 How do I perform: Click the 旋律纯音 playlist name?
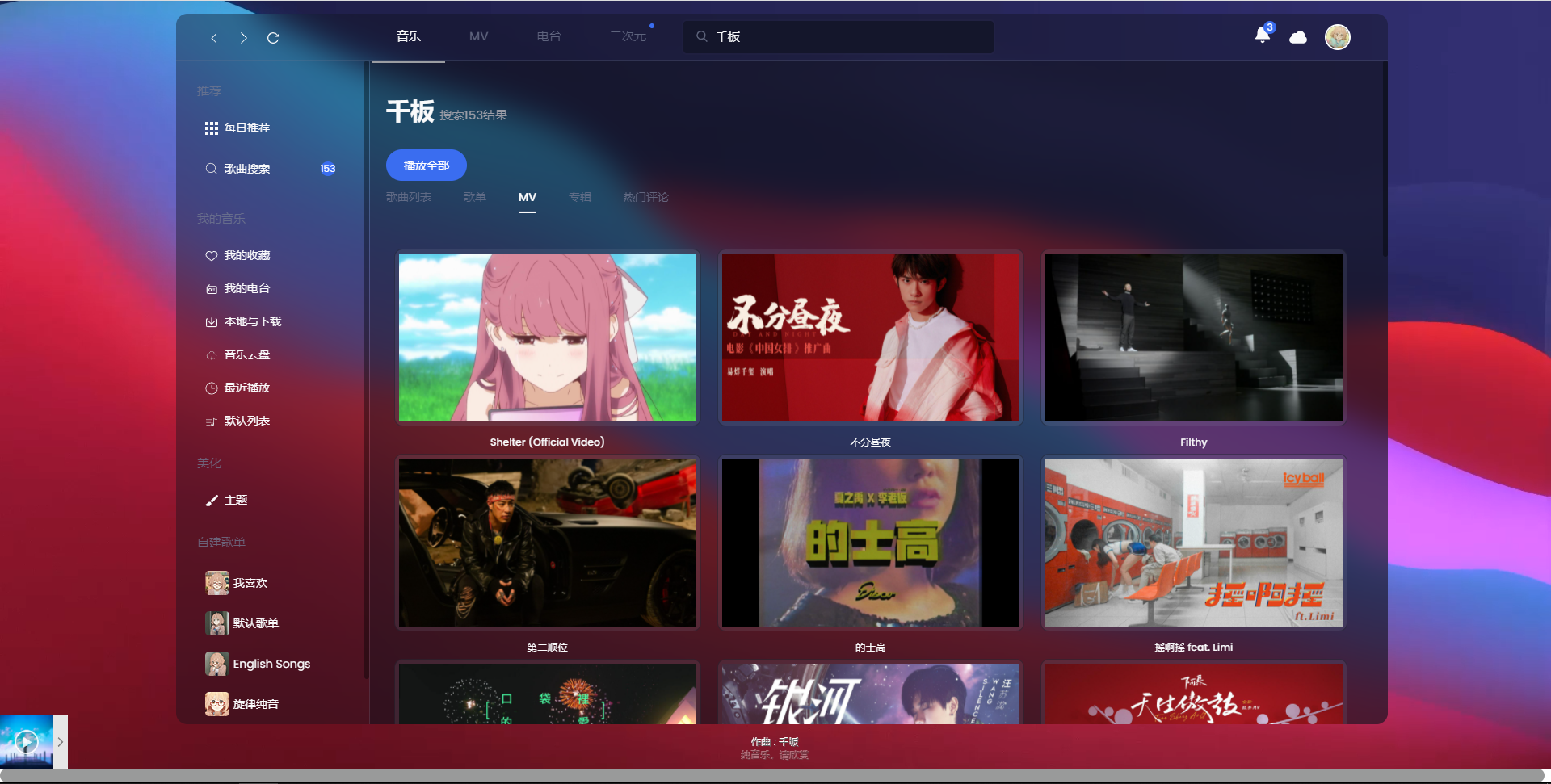(256, 704)
